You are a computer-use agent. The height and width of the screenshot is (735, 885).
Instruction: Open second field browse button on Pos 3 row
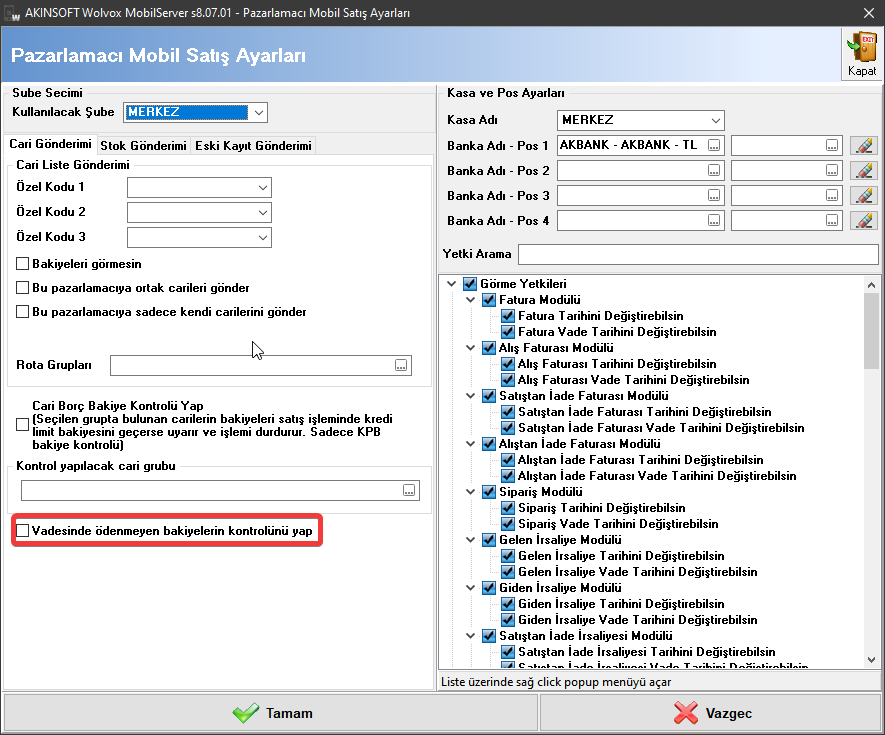pyautogui.click(x=832, y=195)
